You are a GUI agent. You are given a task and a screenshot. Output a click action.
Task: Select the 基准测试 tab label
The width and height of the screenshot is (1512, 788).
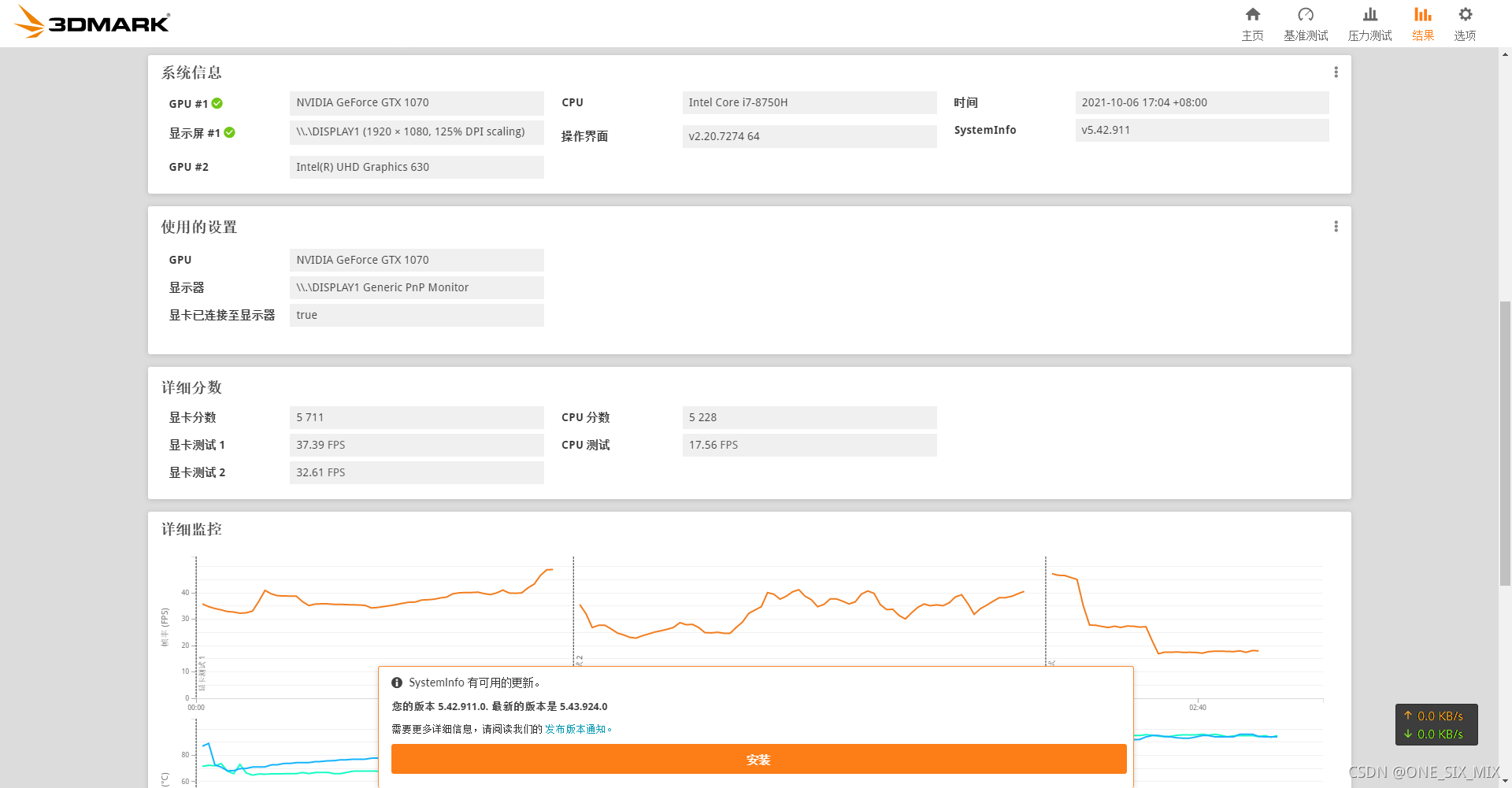pyautogui.click(x=1306, y=35)
